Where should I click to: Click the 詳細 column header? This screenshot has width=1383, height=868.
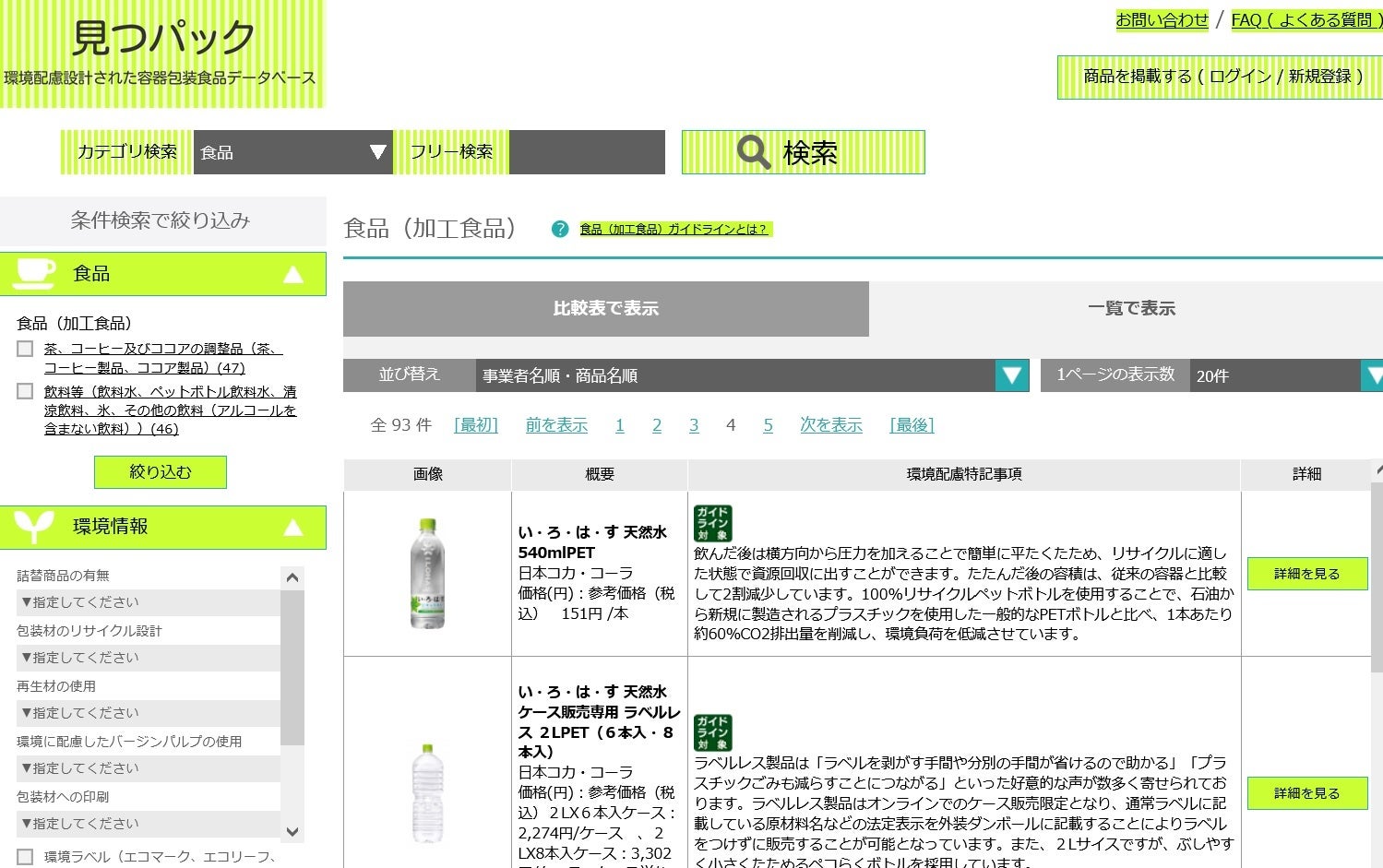point(1306,474)
